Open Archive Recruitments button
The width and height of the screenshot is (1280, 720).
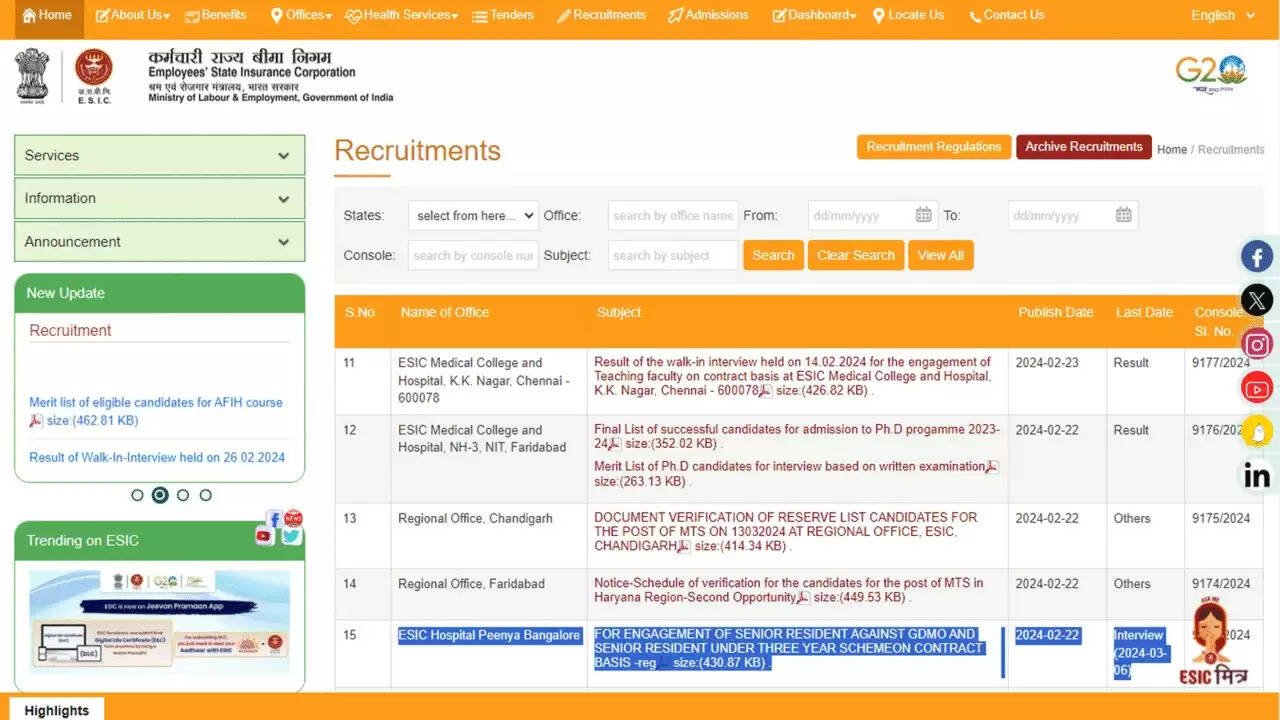[1084, 147]
